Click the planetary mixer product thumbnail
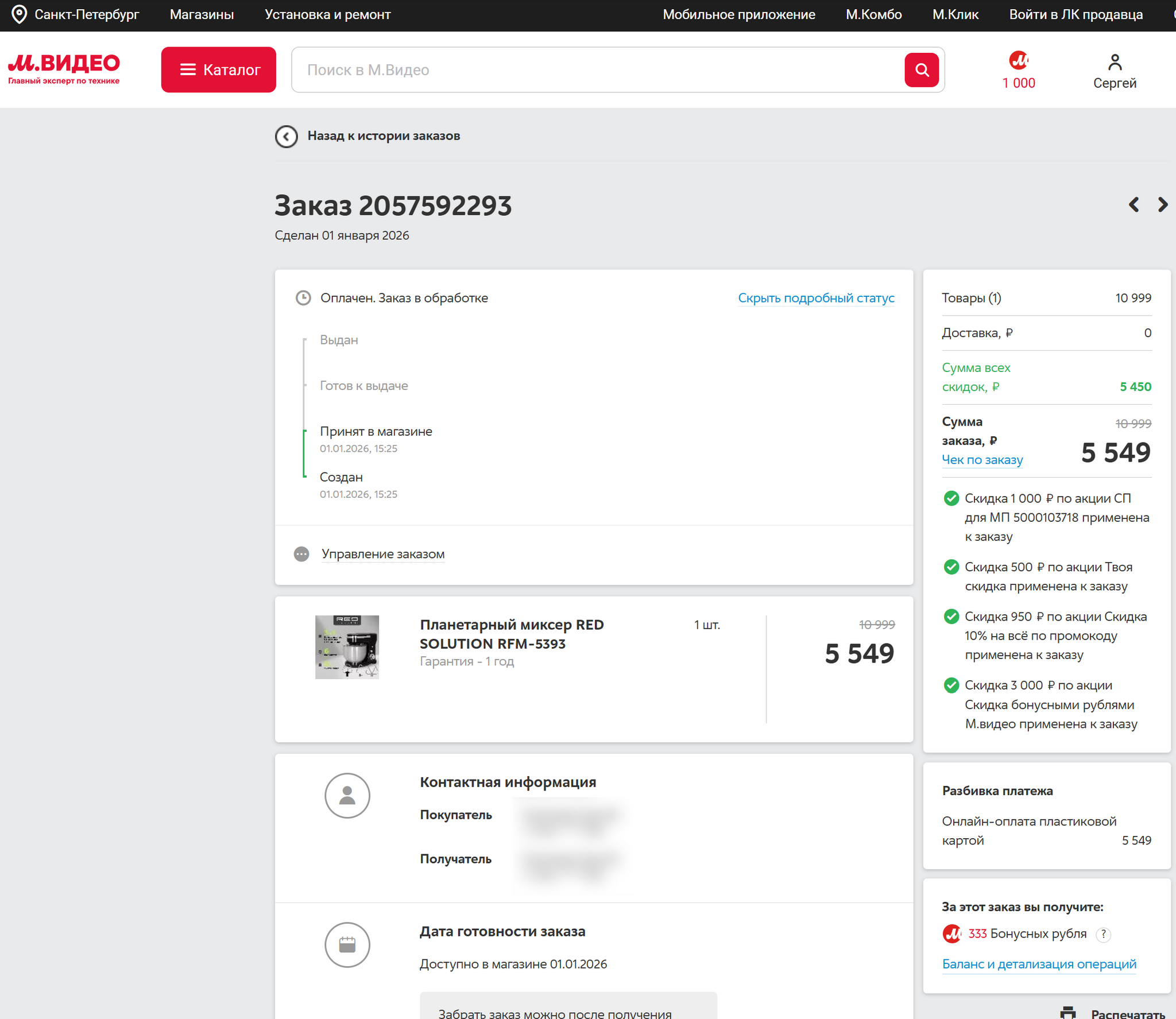This screenshot has width=1176, height=1019. (347, 647)
